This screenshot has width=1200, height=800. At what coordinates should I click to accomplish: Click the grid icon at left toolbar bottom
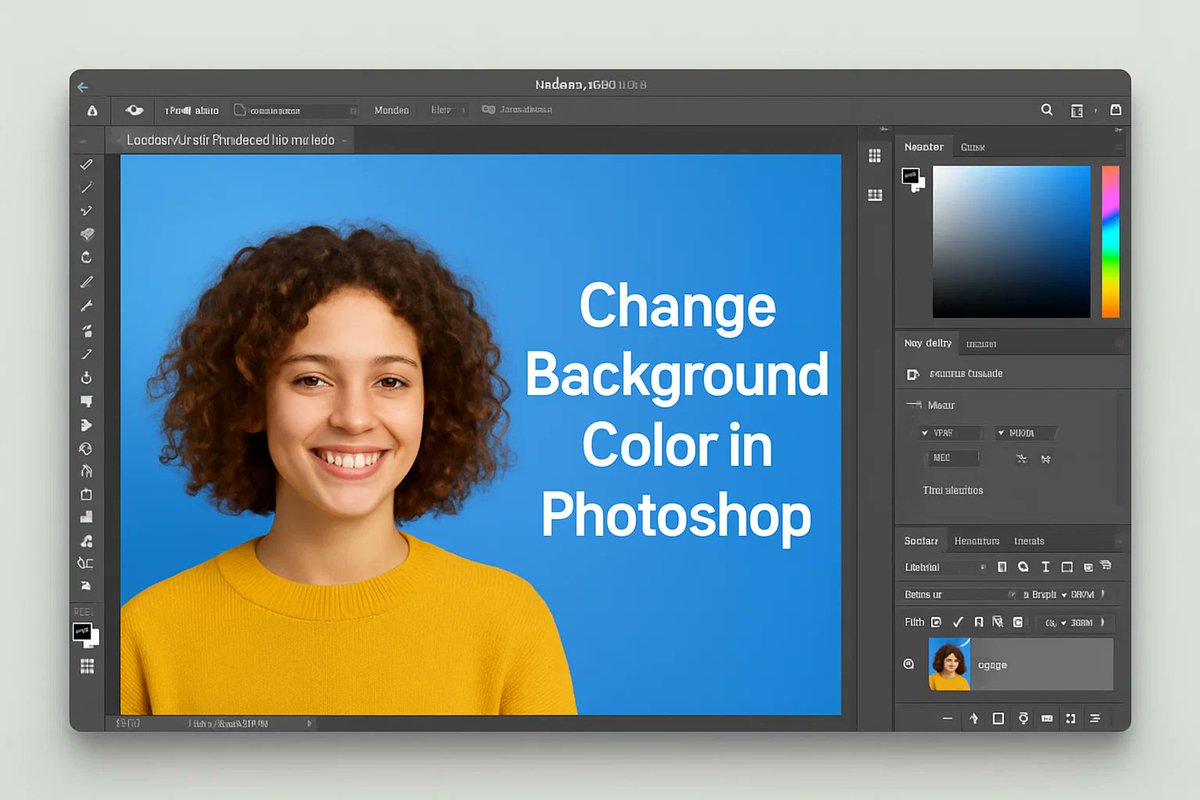(87, 665)
